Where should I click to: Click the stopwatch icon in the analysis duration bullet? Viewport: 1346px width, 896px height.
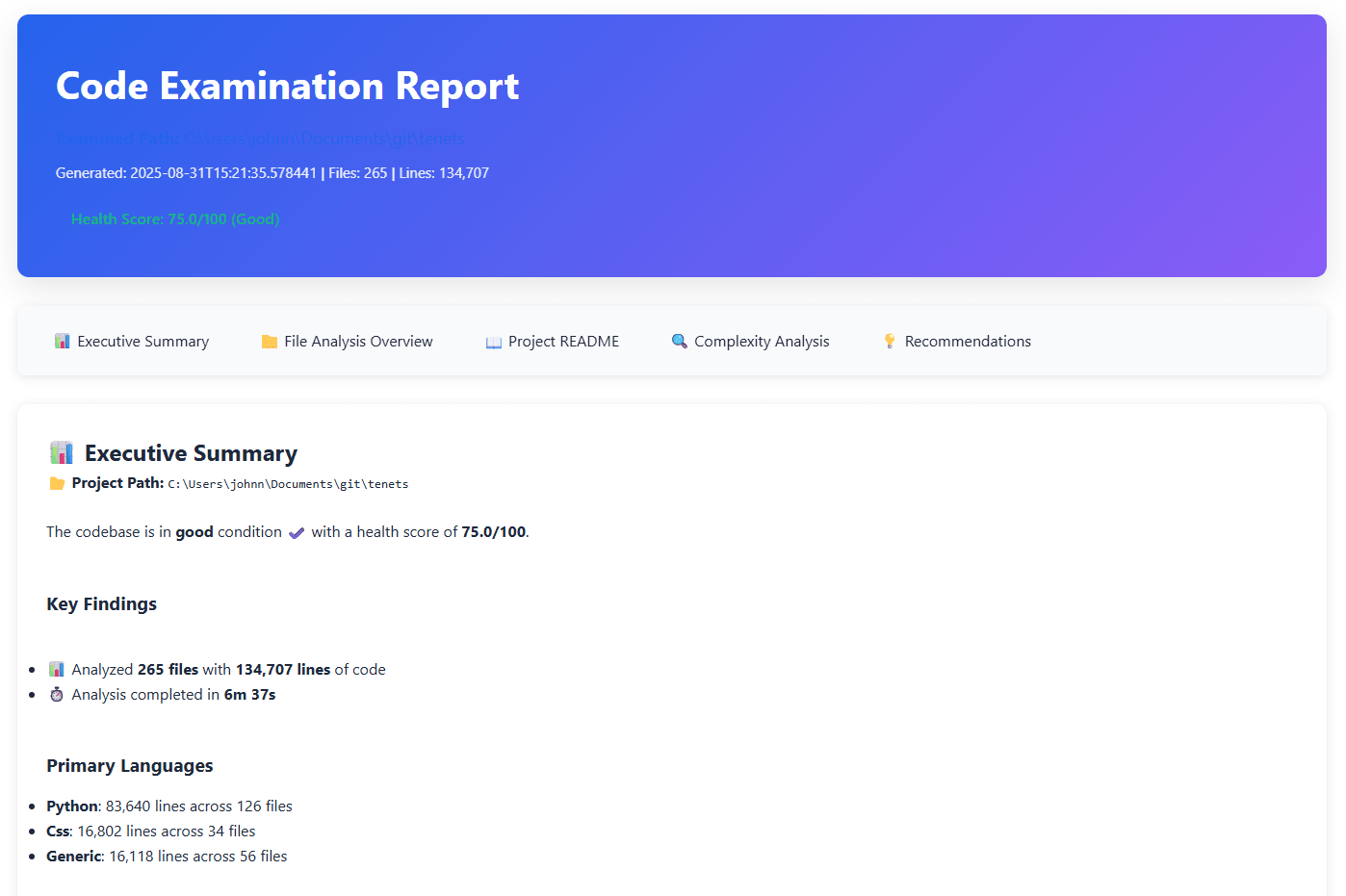(x=56, y=693)
